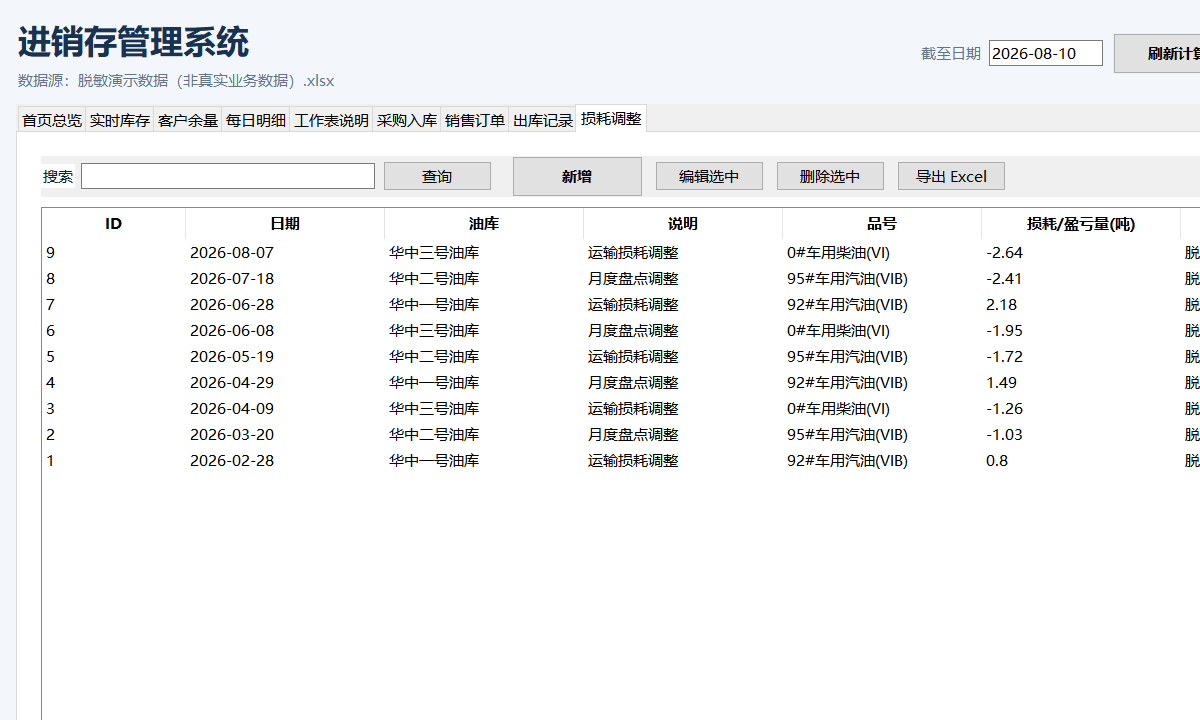Screen dimensions: 1200x720
Task: Click the 损耗/盈亏量(吨) column header
Action: click(1081, 224)
